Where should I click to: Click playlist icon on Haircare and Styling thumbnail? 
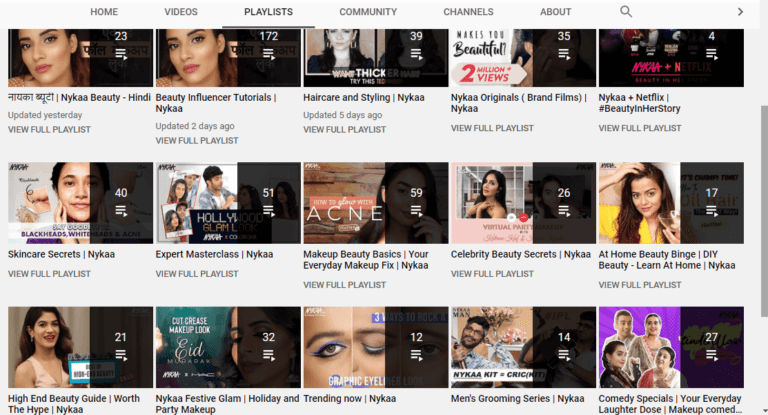tap(416, 54)
